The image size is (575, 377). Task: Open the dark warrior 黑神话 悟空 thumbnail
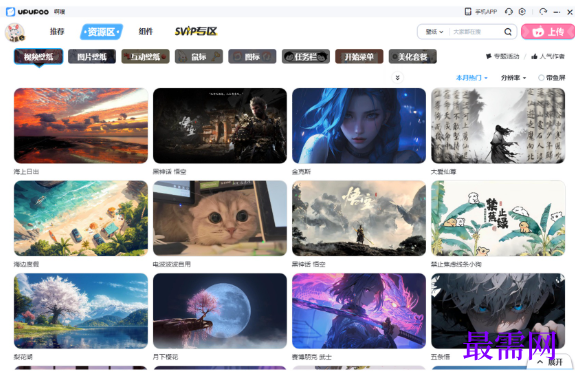point(220,126)
